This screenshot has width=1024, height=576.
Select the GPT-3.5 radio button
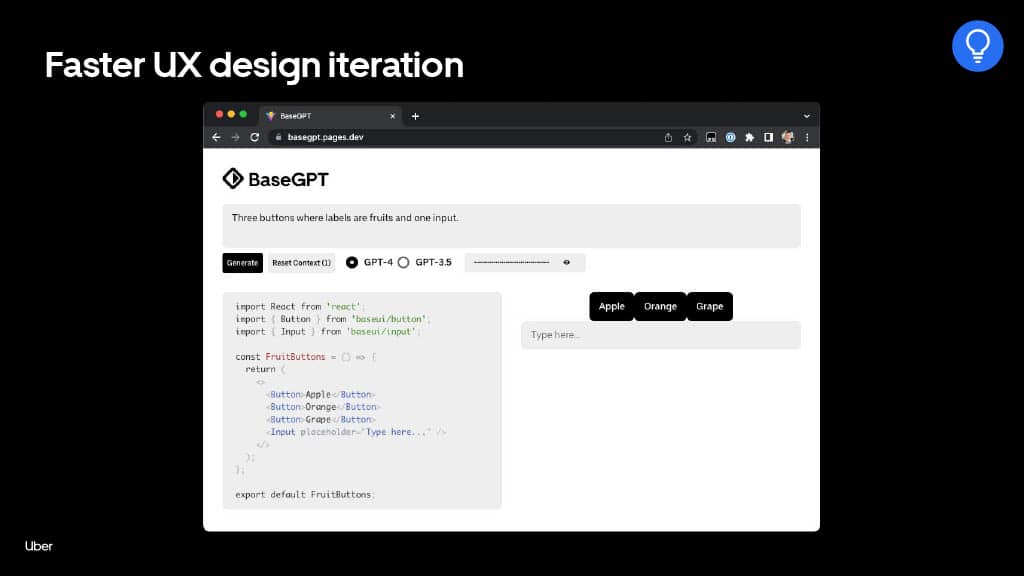(x=404, y=262)
